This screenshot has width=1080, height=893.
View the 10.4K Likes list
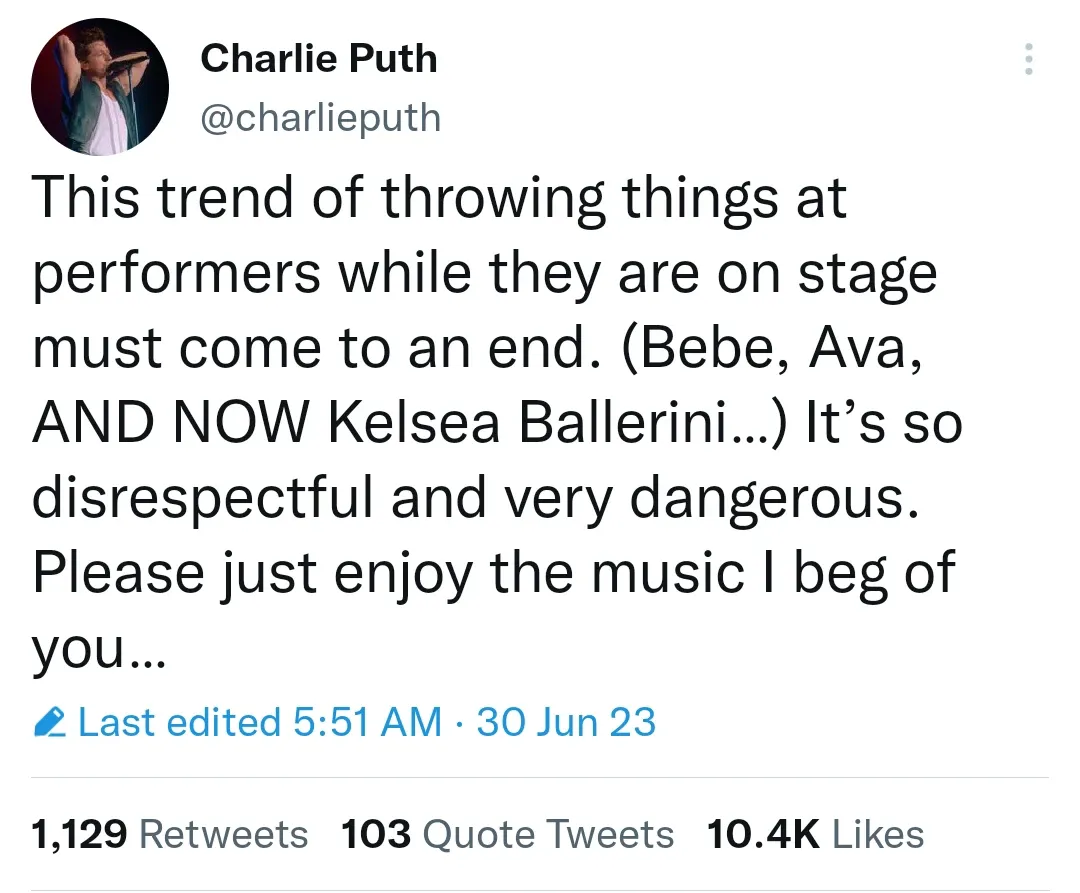point(815,834)
